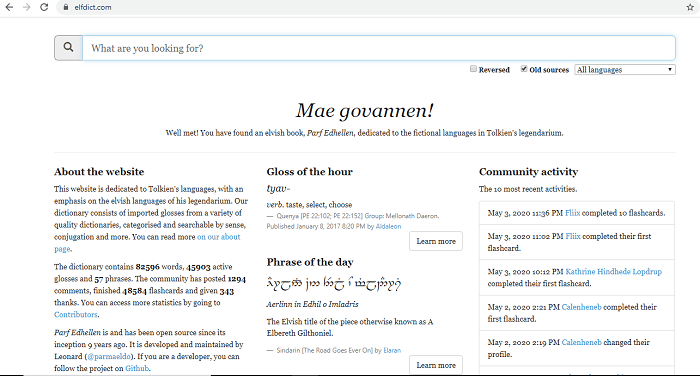The image size is (700, 376).
Task: Open the All languages dropdown
Action: [625, 70]
